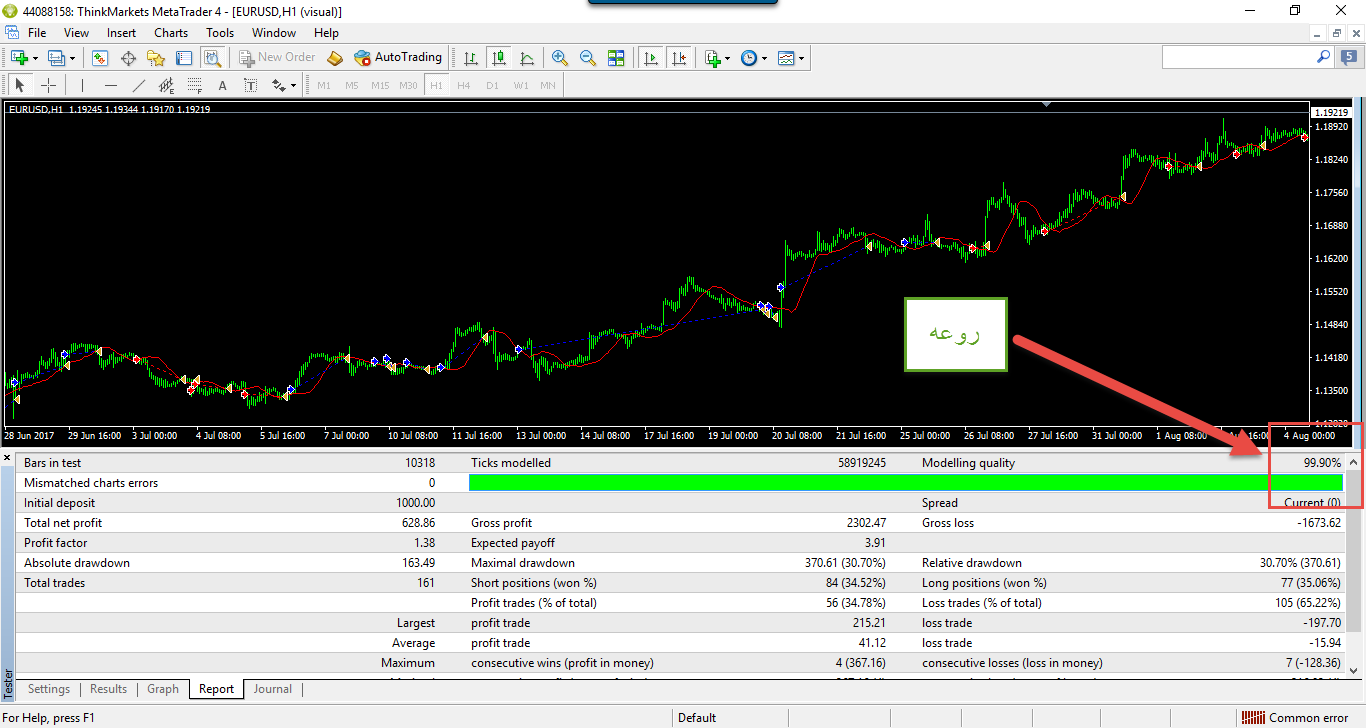Select the Fibonacci retracement tool
Image resolution: width=1366 pixels, height=728 pixels.
coord(166,86)
